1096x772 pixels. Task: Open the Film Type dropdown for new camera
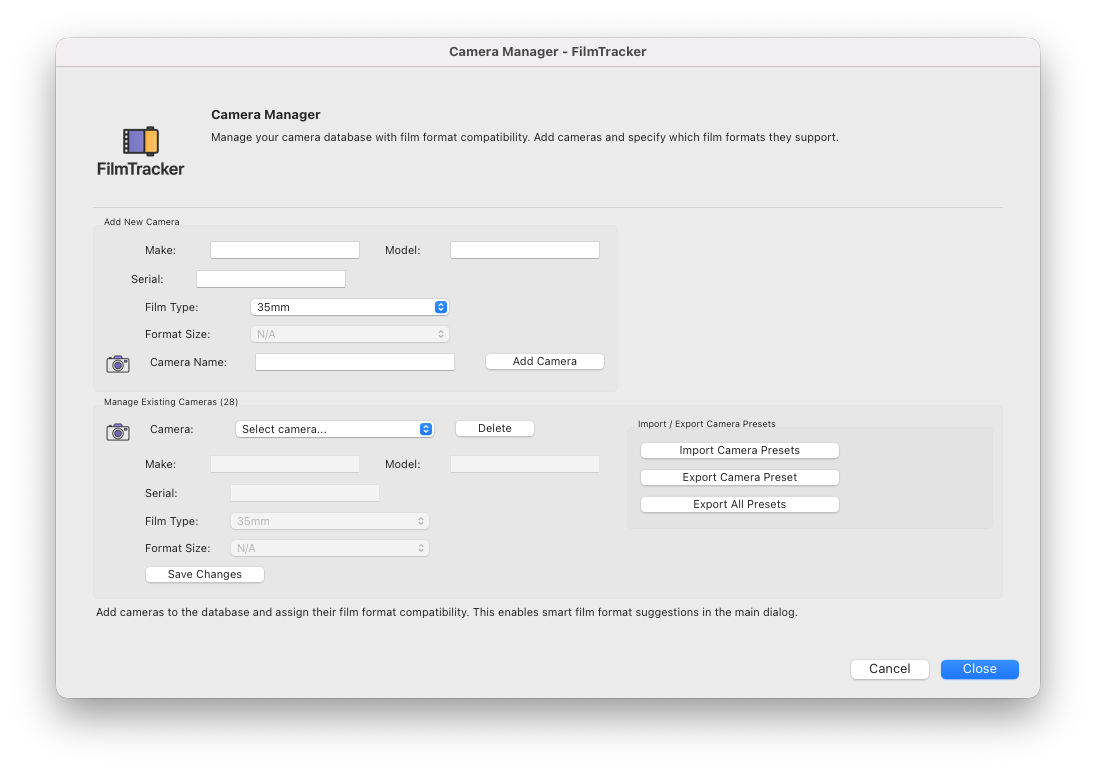pyautogui.click(x=349, y=307)
